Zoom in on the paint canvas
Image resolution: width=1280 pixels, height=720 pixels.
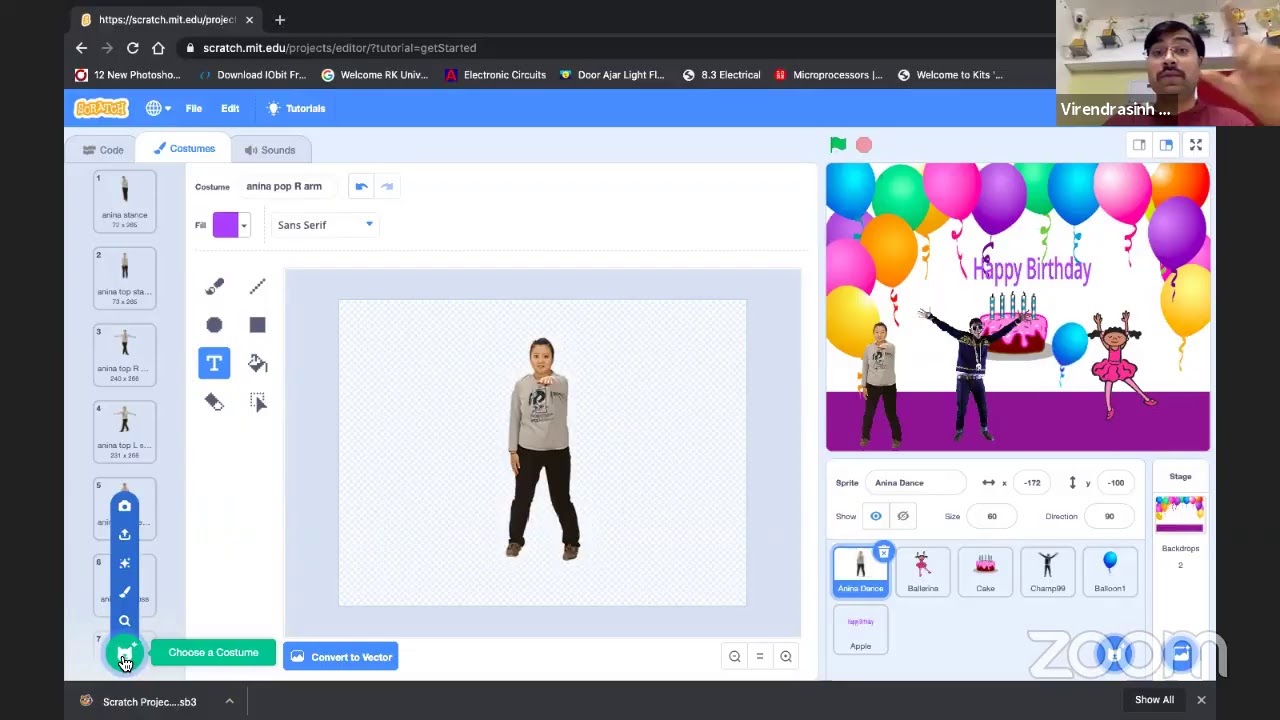(786, 657)
